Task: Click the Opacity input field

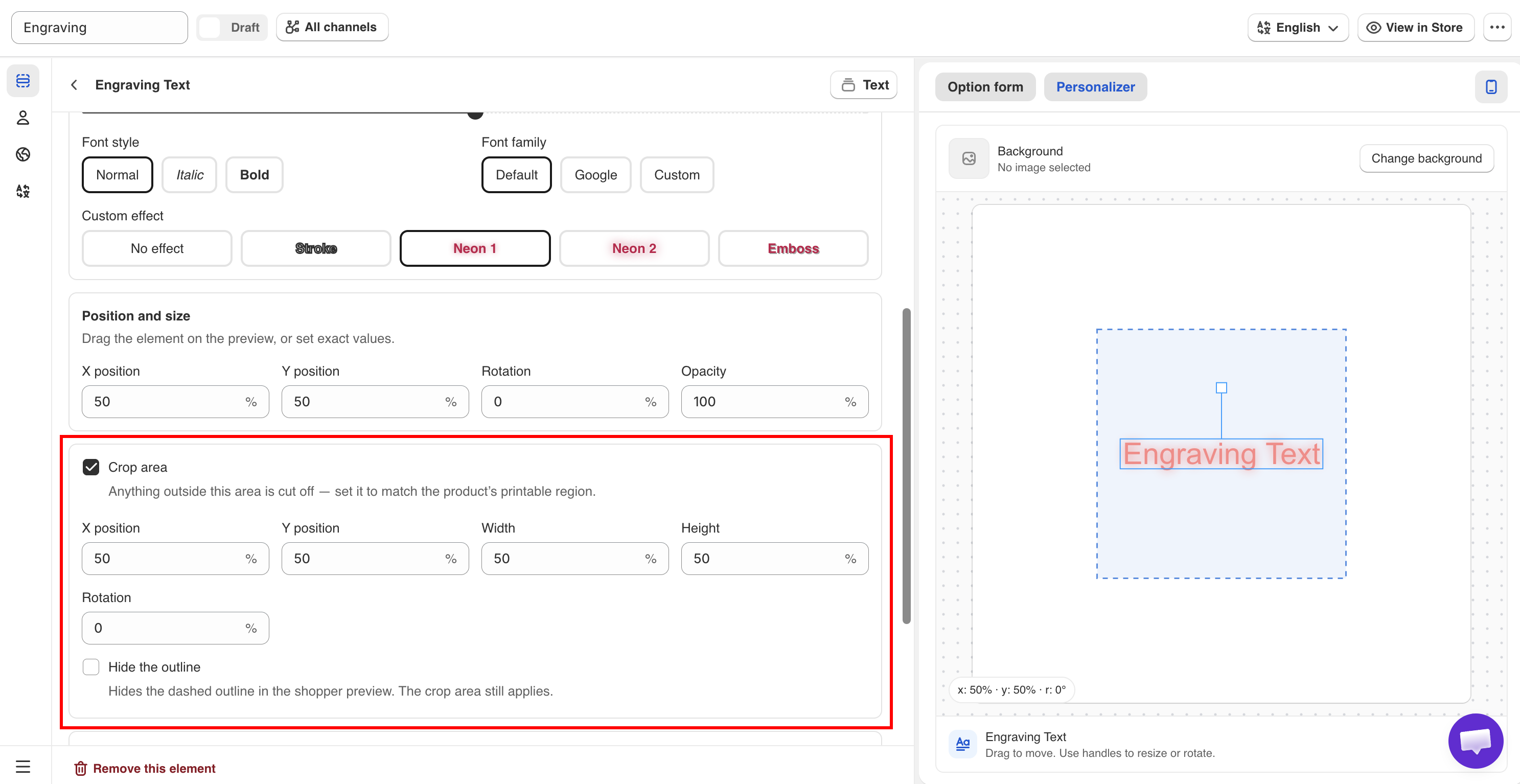Action: coord(775,402)
